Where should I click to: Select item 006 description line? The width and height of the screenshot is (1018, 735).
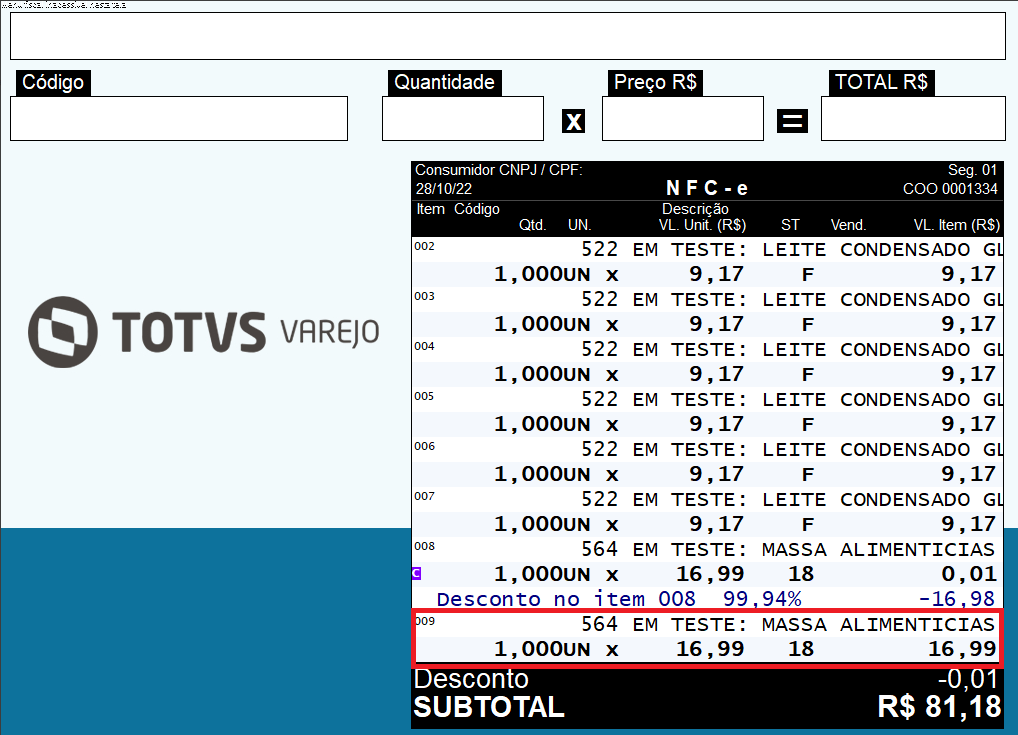coord(708,449)
